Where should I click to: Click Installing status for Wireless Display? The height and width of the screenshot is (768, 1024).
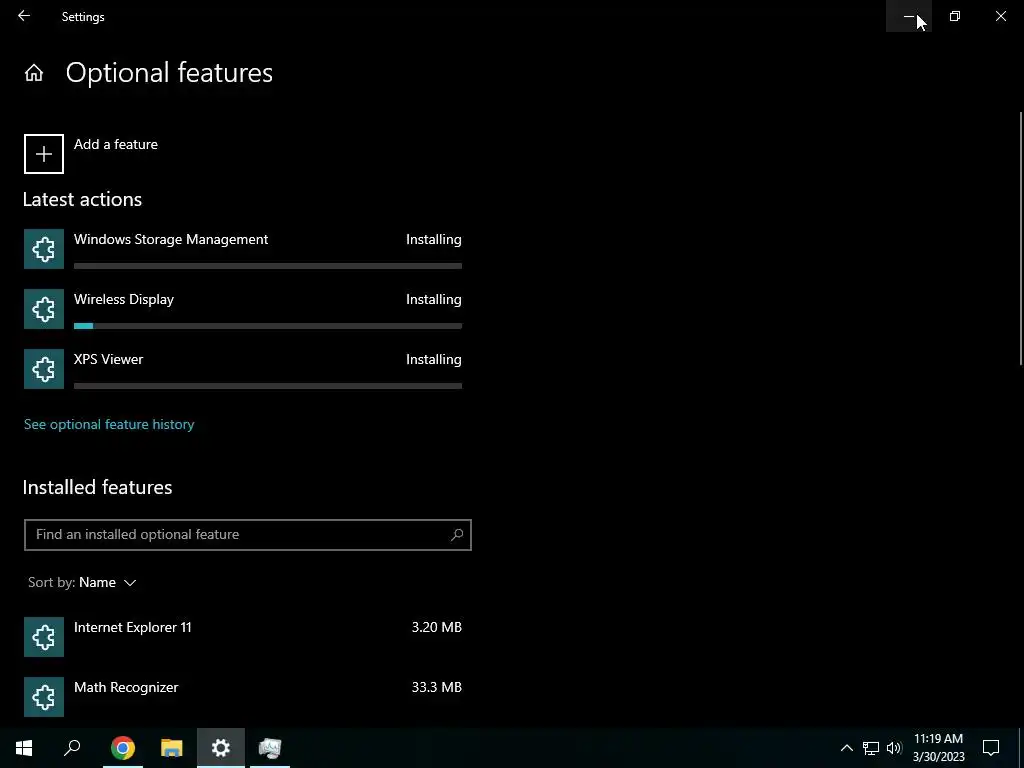[x=434, y=300]
